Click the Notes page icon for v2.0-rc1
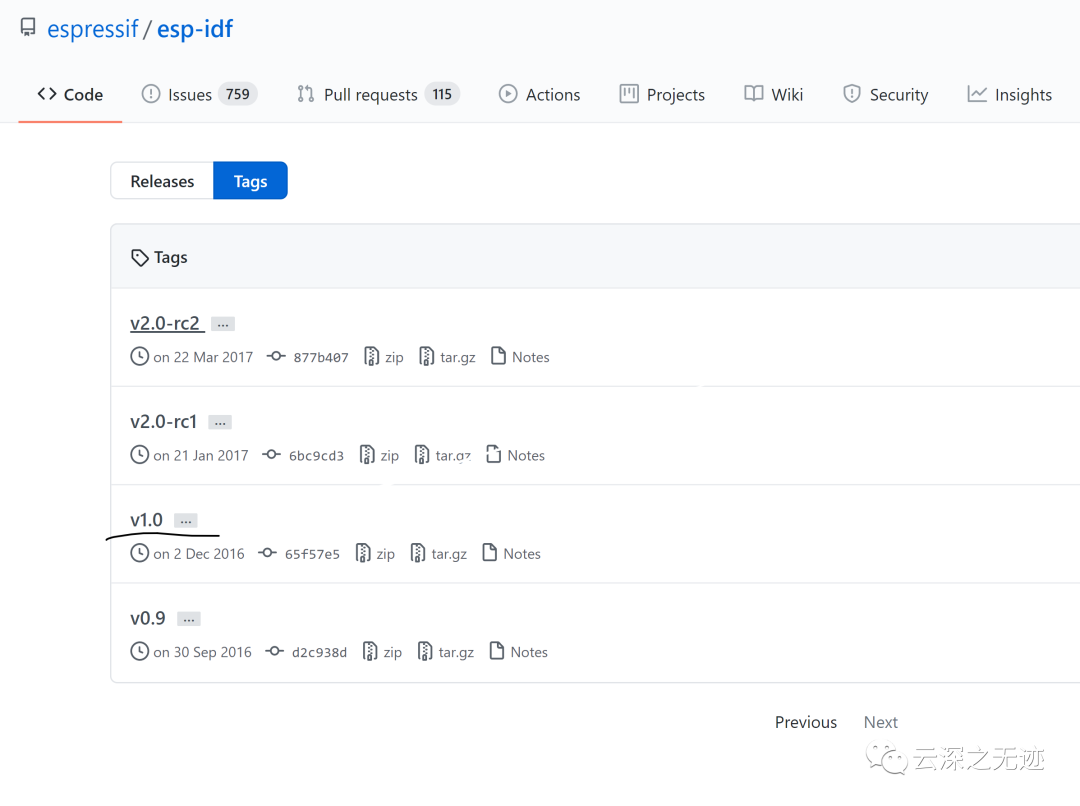Screen dimensions: 1080x806 tap(493, 454)
